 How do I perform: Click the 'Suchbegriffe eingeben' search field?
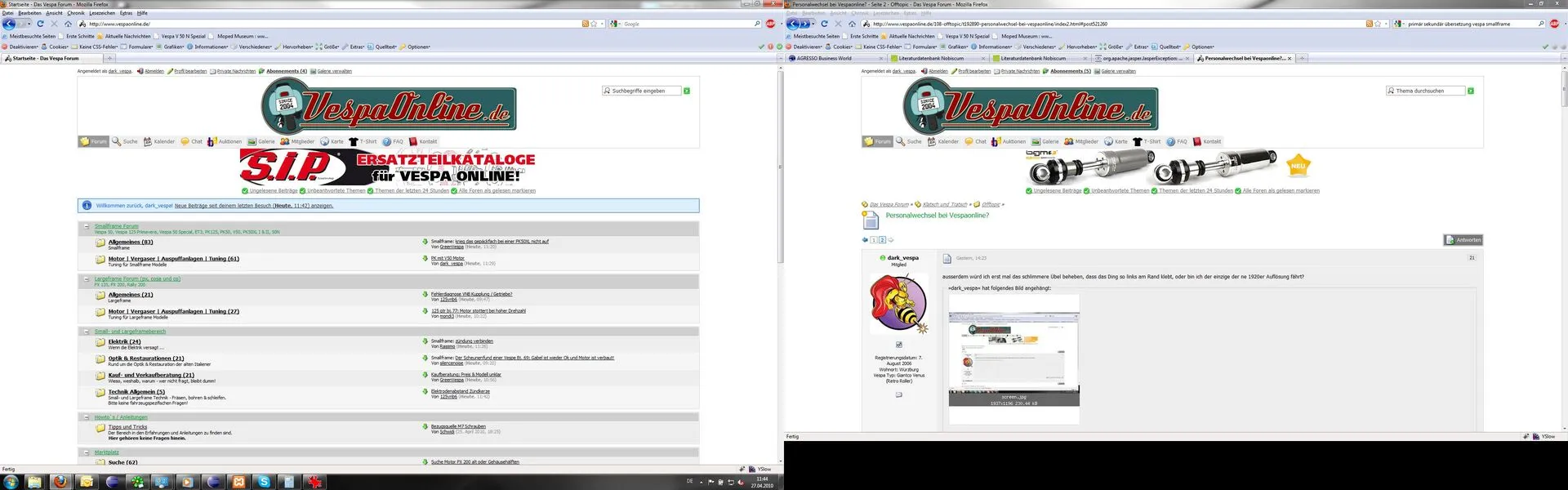point(644,91)
